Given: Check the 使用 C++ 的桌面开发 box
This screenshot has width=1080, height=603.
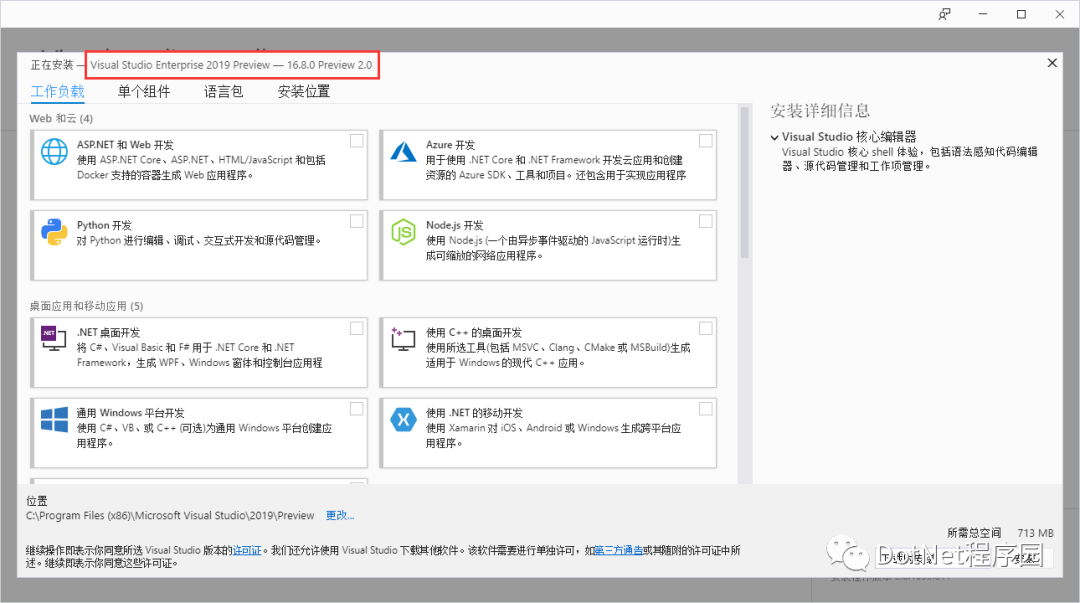Looking at the screenshot, I should [x=706, y=329].
